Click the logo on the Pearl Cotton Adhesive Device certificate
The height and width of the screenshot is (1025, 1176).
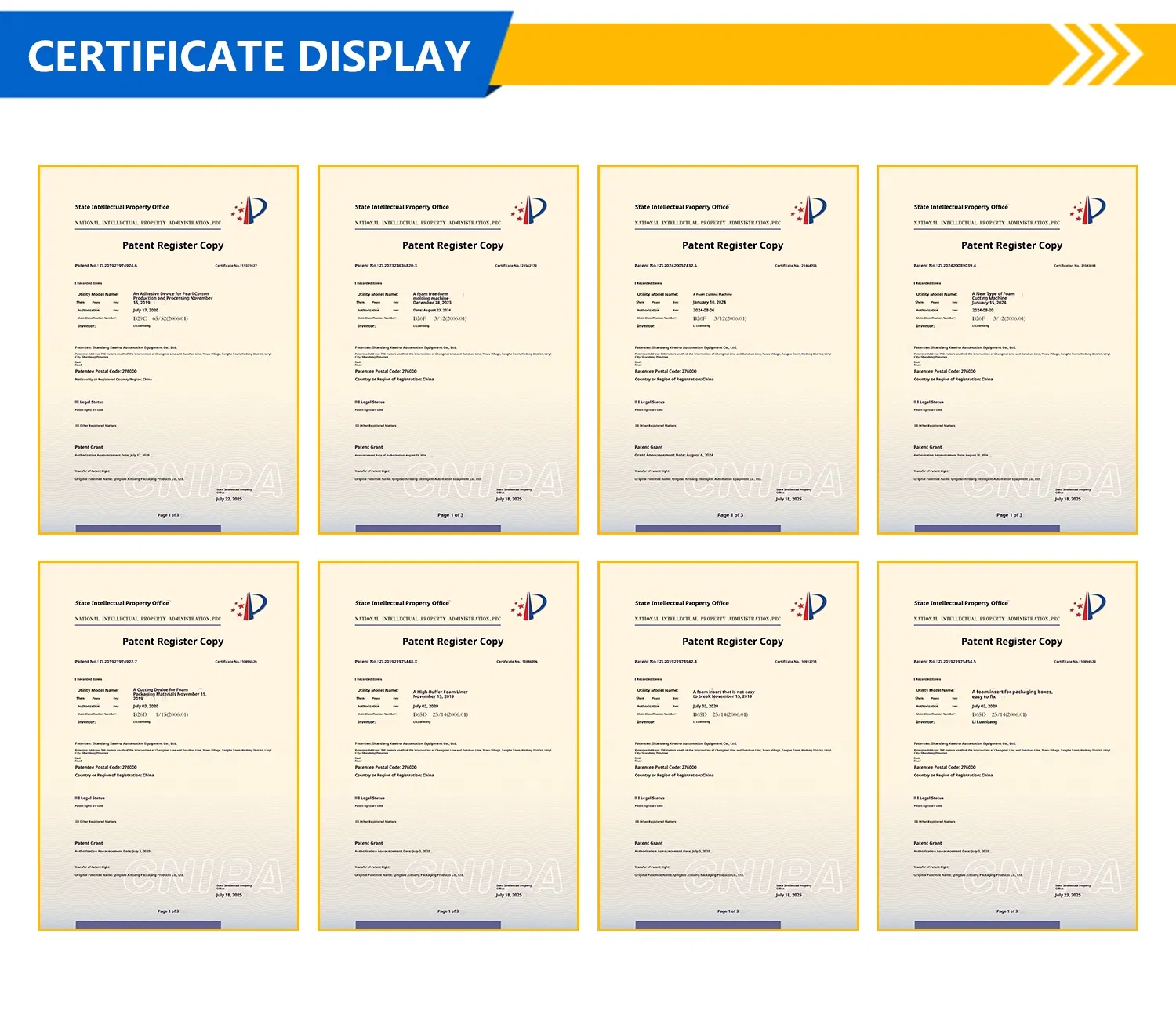tap(249, 210)
